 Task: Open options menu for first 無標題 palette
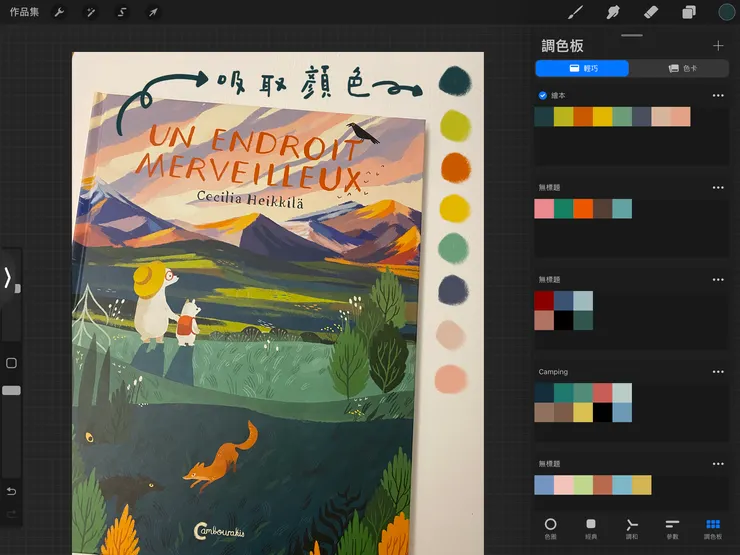pos(718,187)
